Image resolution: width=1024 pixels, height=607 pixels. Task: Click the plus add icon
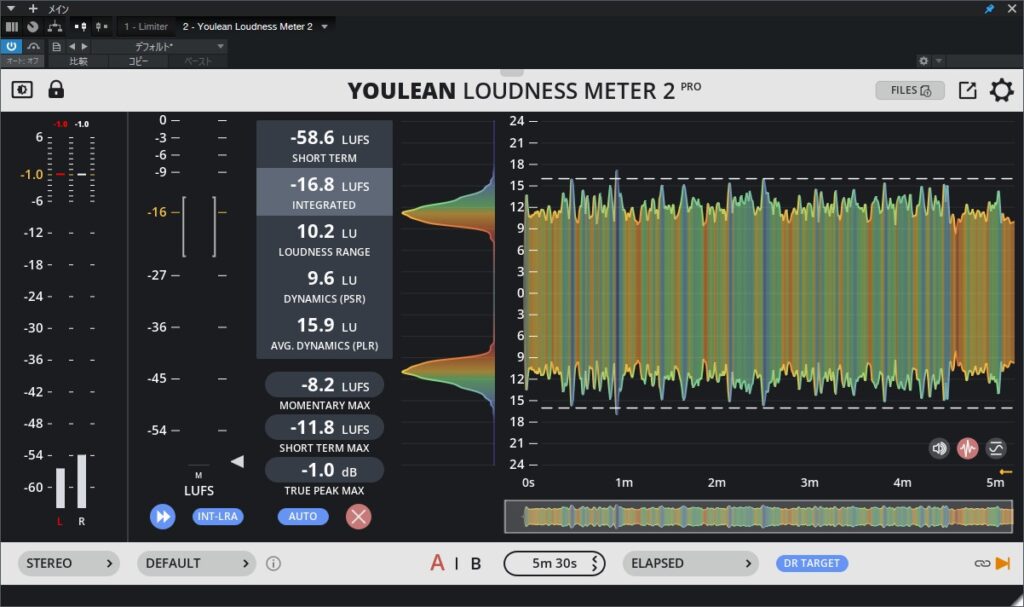pos(33,8)
